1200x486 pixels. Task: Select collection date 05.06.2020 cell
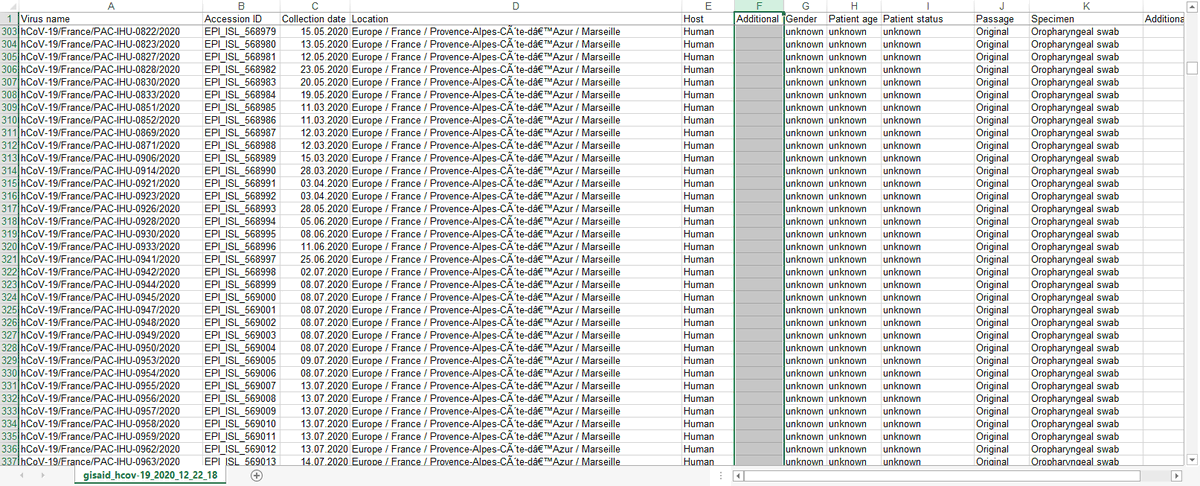314,221
